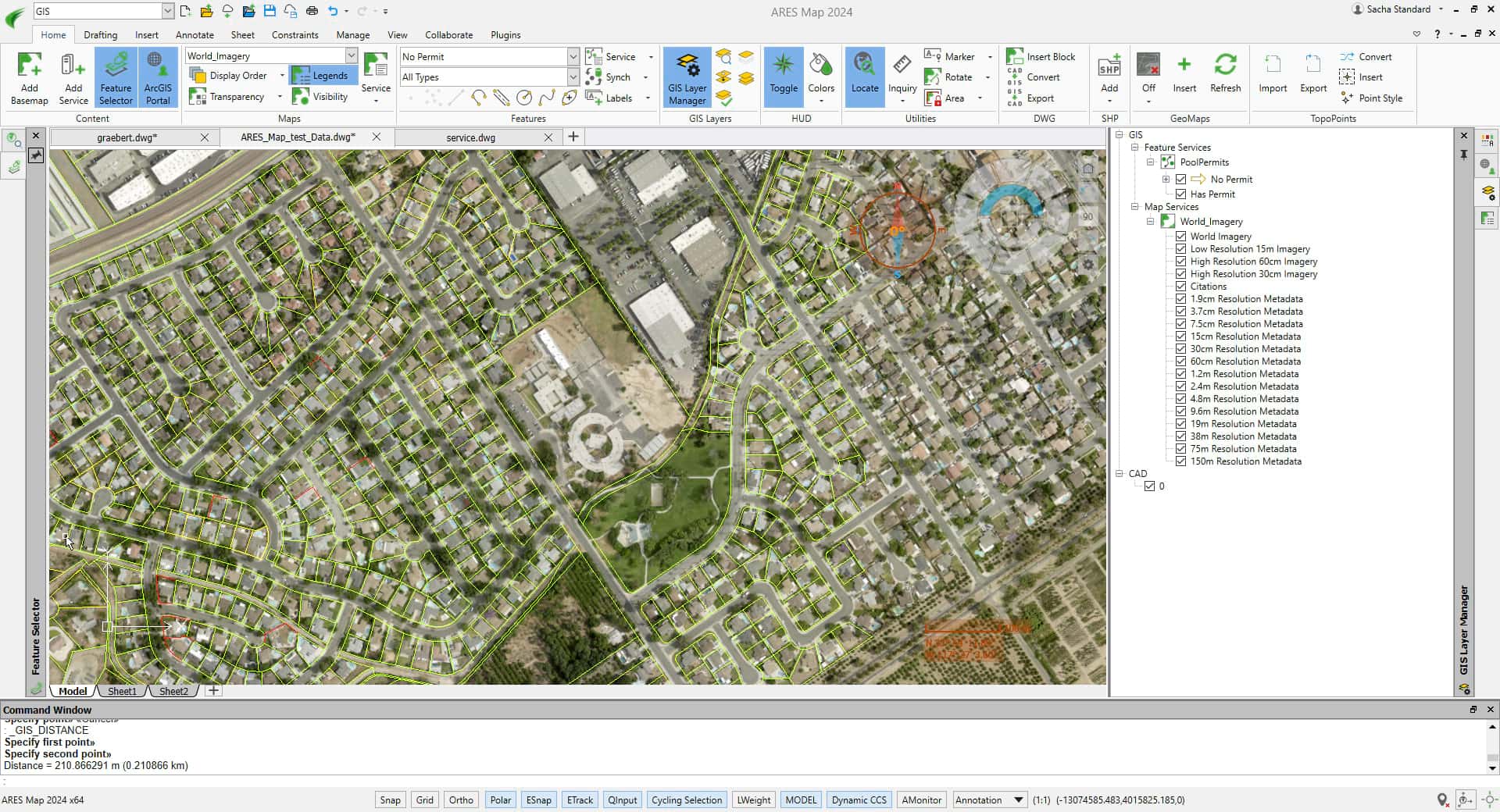This screenshot has width=1500, height=812.
Task: Collapse the CAD tree node
Action: pyautogui.click(x=1119, y=473)
